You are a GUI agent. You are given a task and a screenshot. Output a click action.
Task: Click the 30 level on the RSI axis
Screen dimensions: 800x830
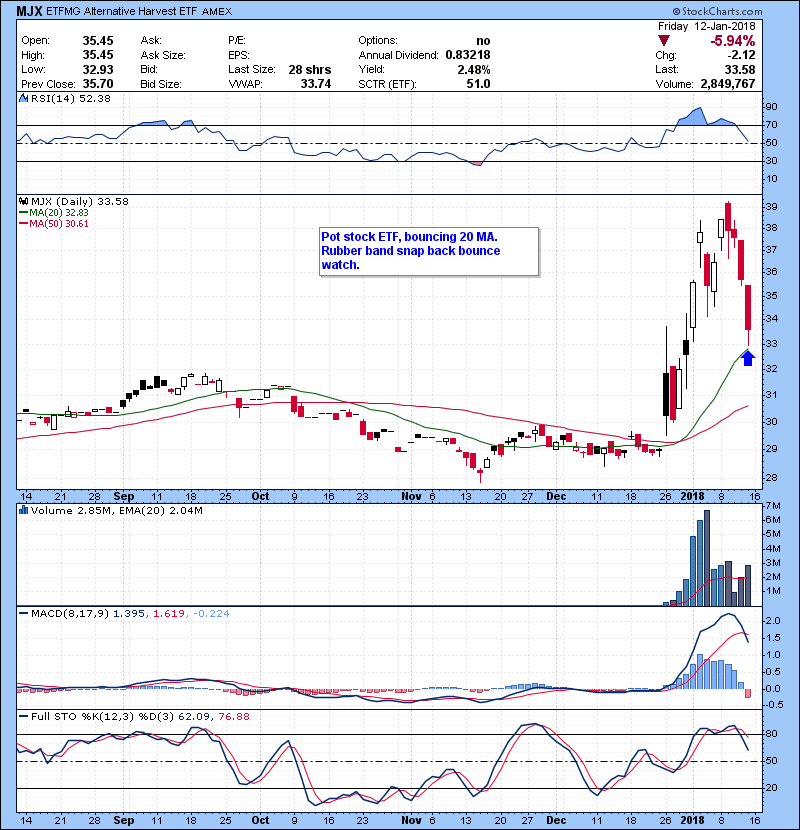(771, 161)
